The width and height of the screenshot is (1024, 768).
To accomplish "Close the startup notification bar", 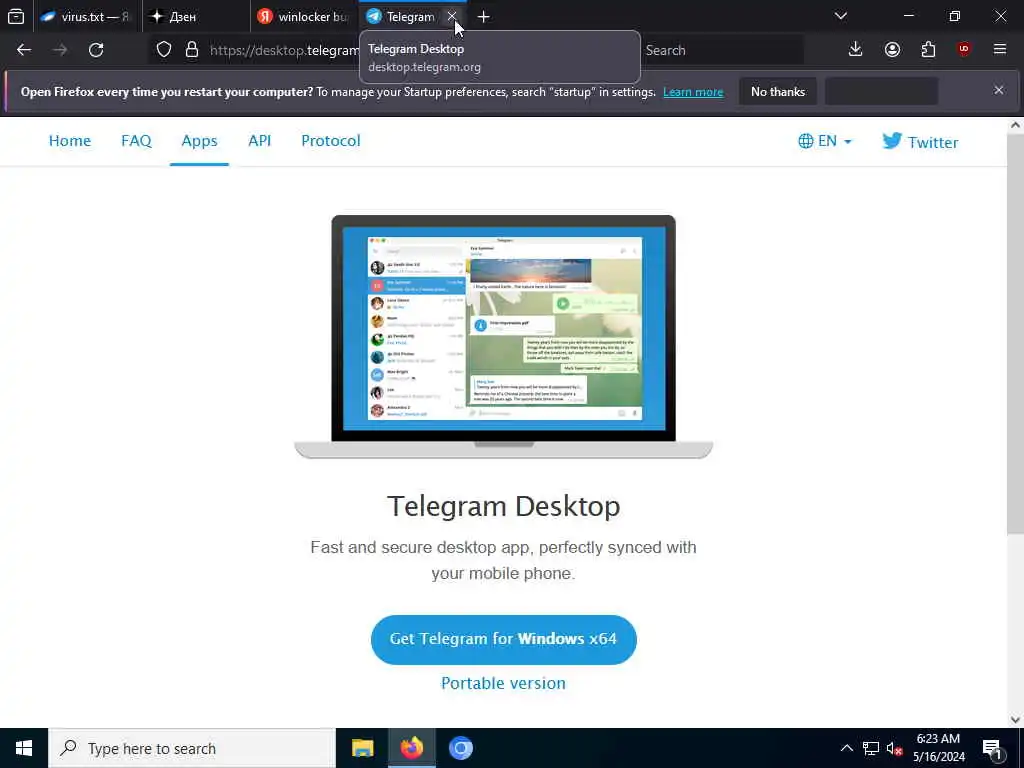I will tap(999, 90).
